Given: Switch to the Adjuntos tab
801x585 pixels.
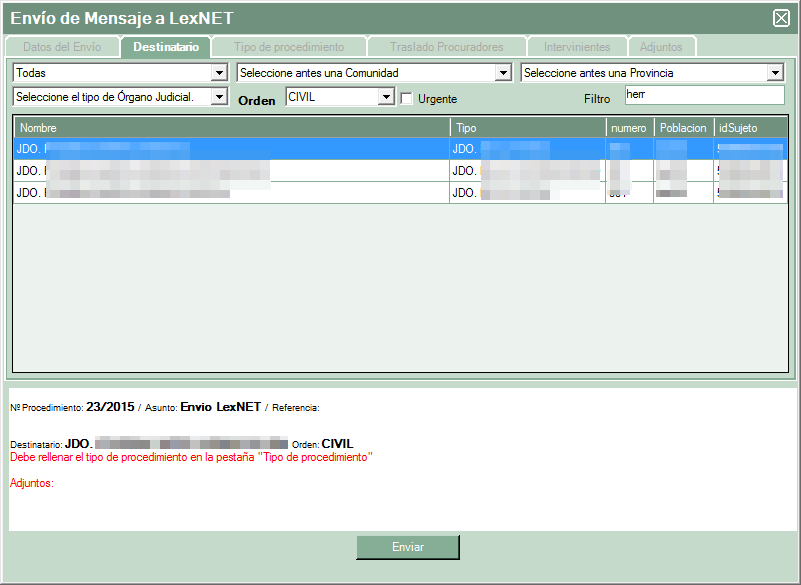Looking at the screenshot, I should click(661, 47).
